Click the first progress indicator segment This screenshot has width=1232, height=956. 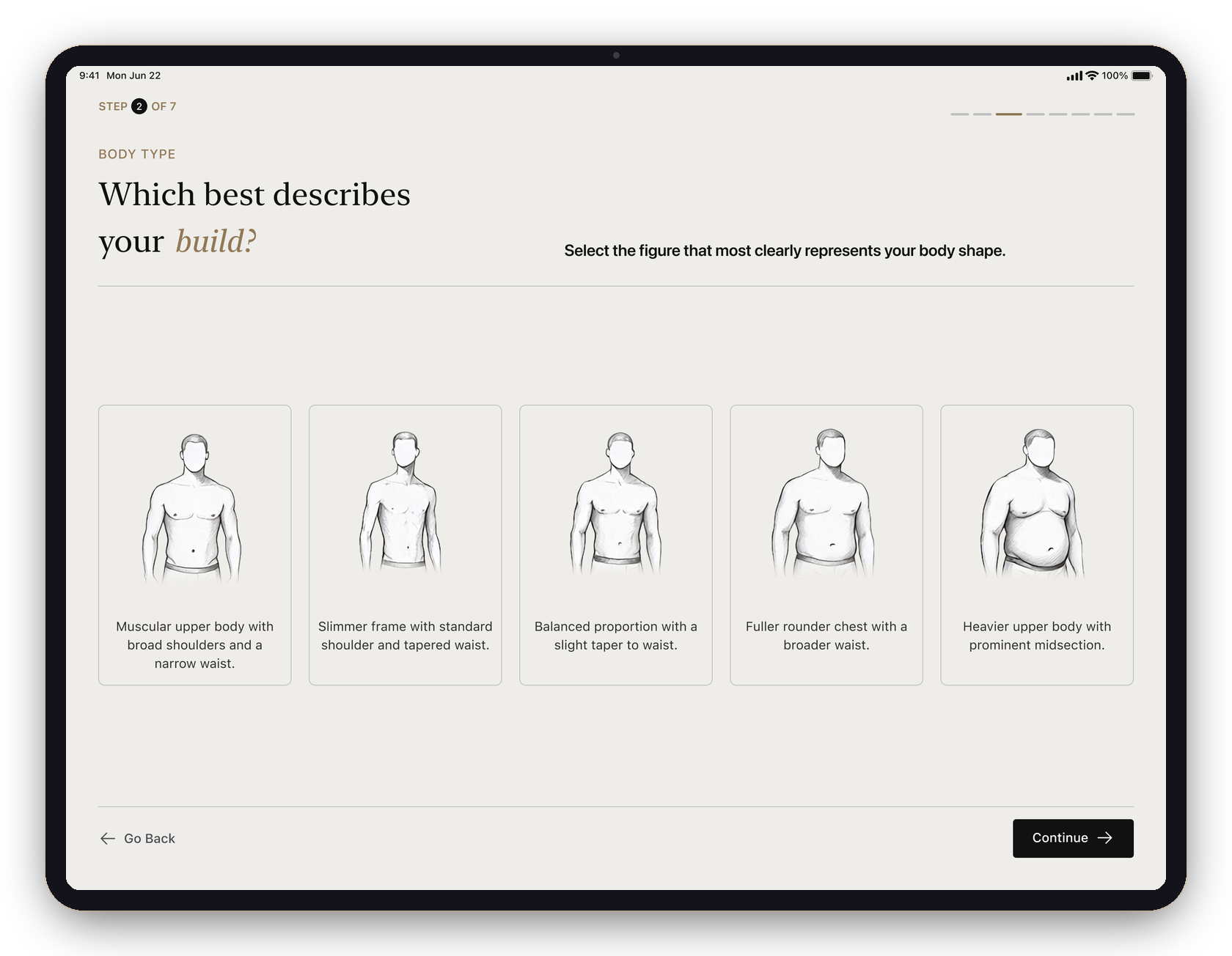click(x=960, y=114)
